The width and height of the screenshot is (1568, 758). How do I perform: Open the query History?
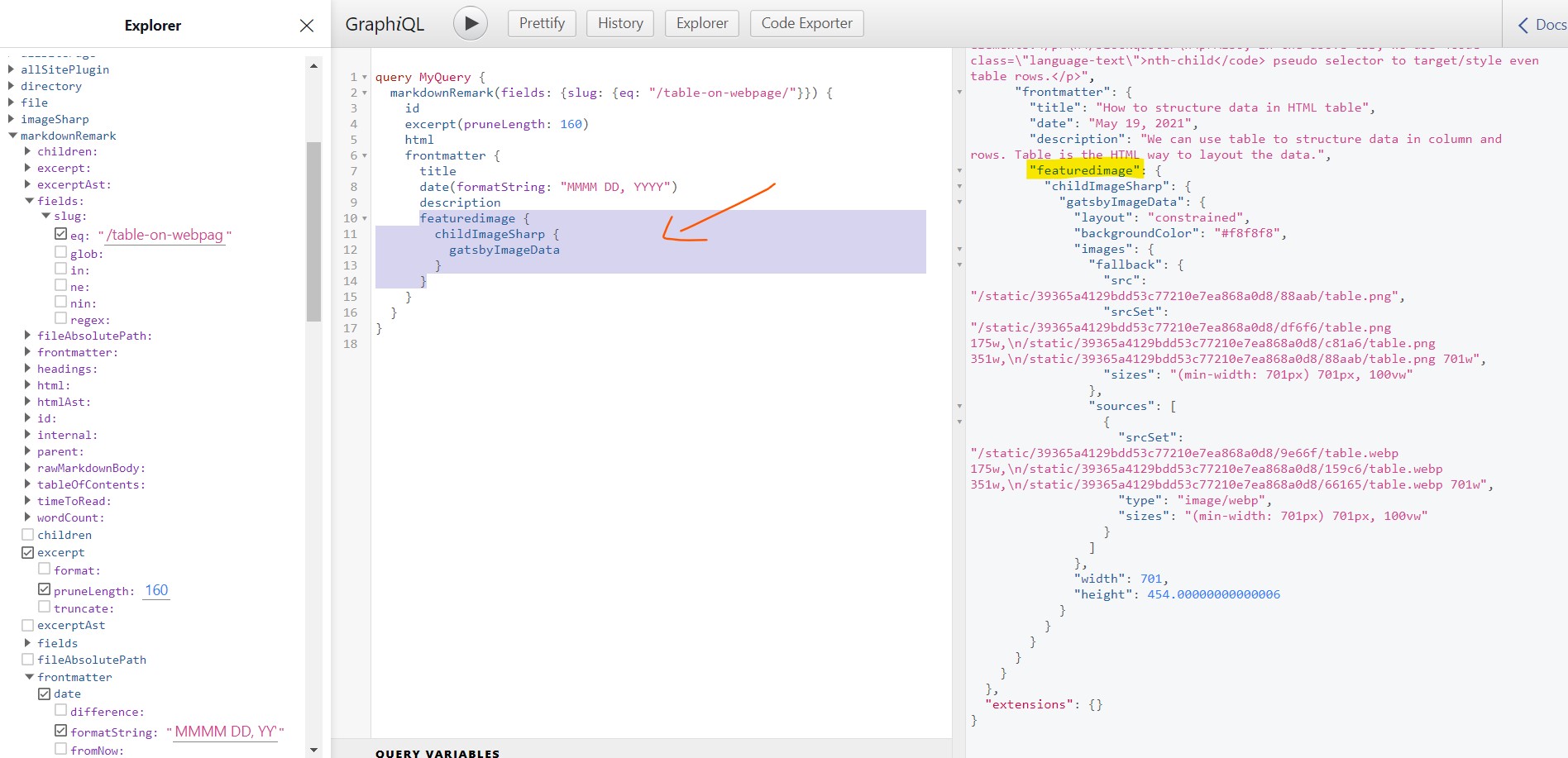(x=620, y=23)
